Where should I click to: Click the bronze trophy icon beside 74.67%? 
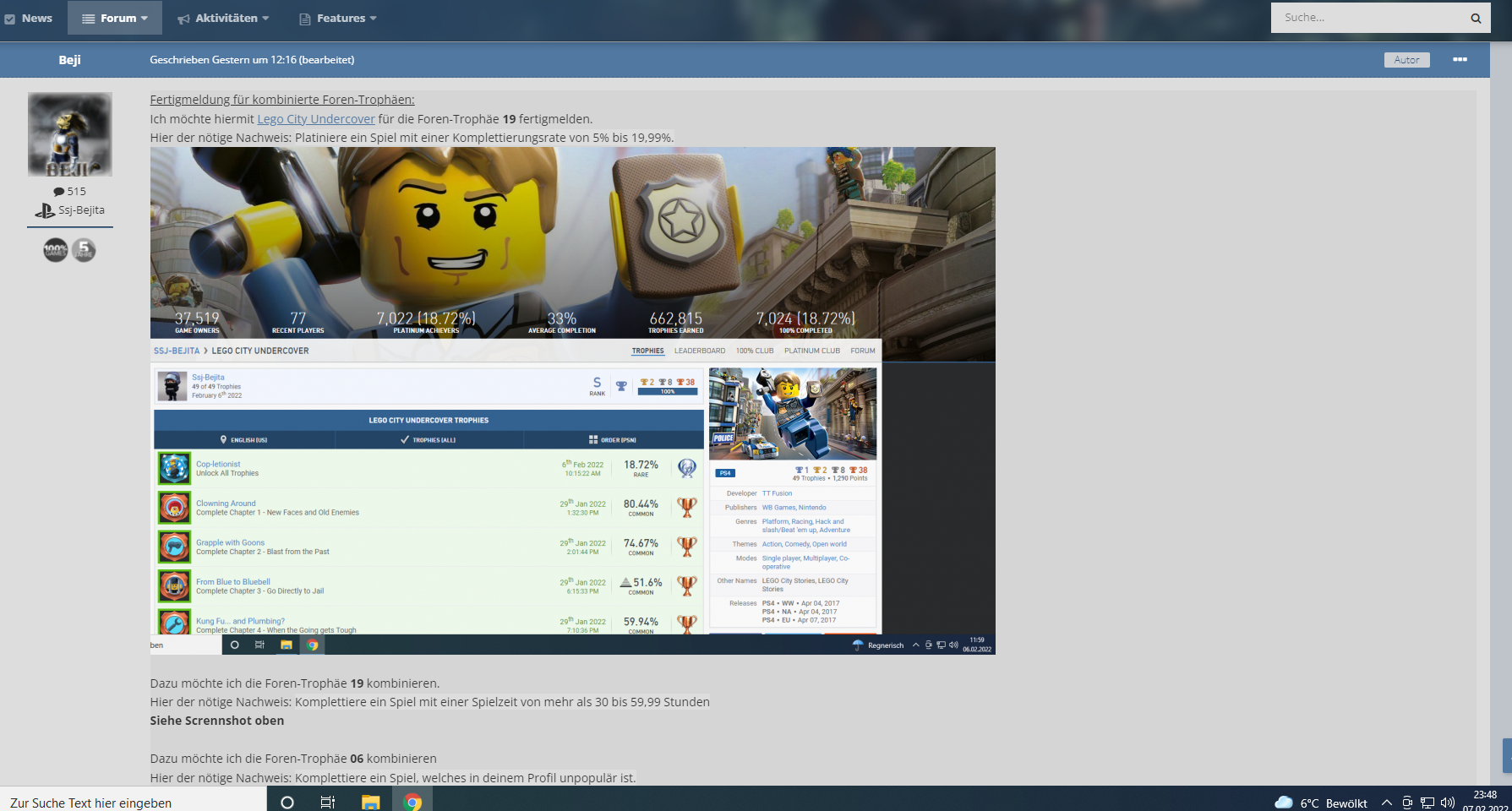(x=687, y=547)
